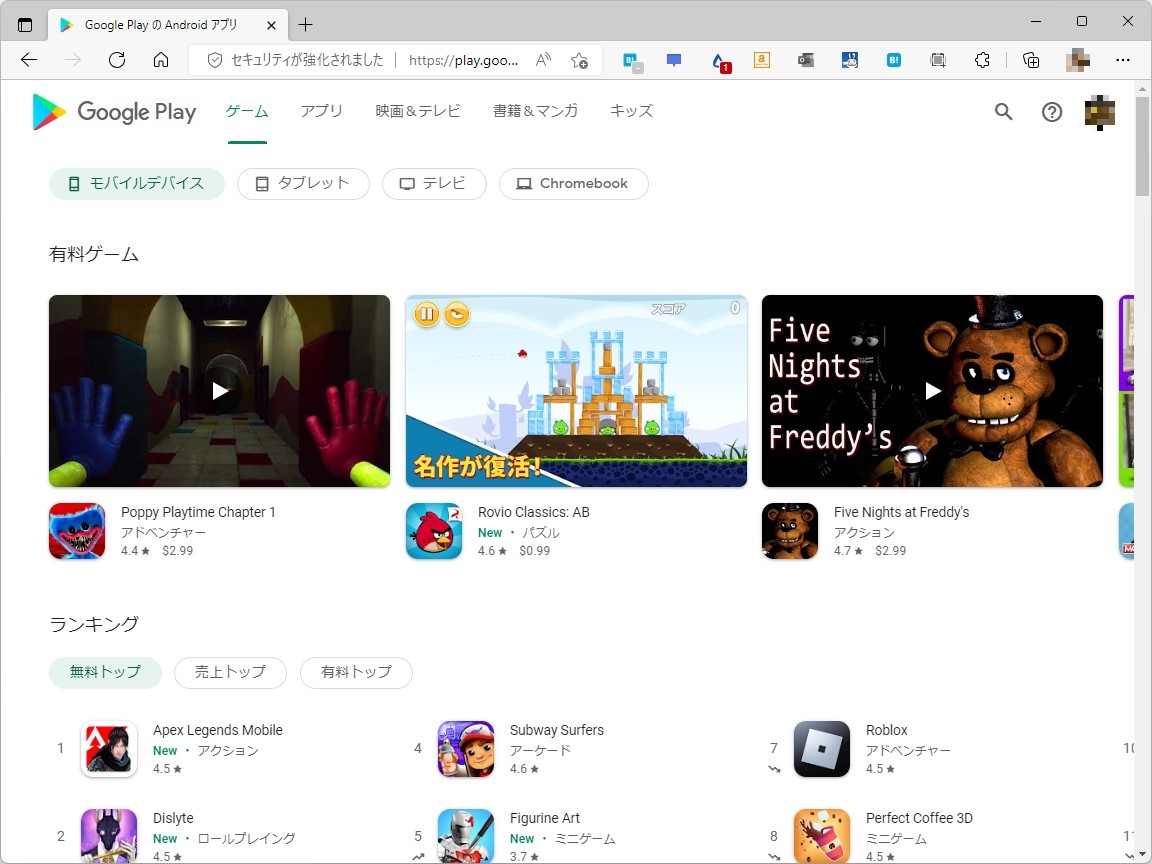Click the Roblox app icon

click(822, 749)
